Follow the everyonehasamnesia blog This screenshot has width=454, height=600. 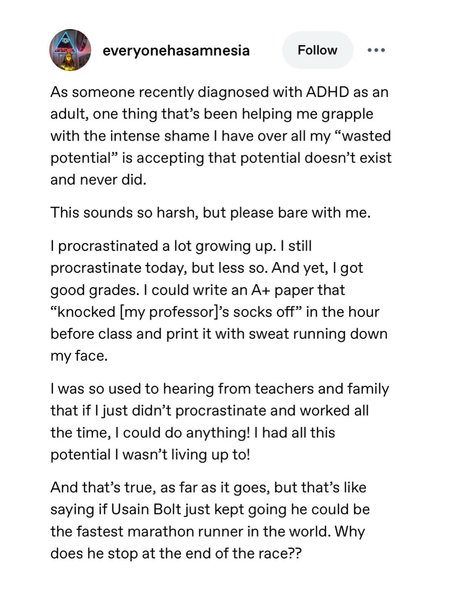click(317, 50)
